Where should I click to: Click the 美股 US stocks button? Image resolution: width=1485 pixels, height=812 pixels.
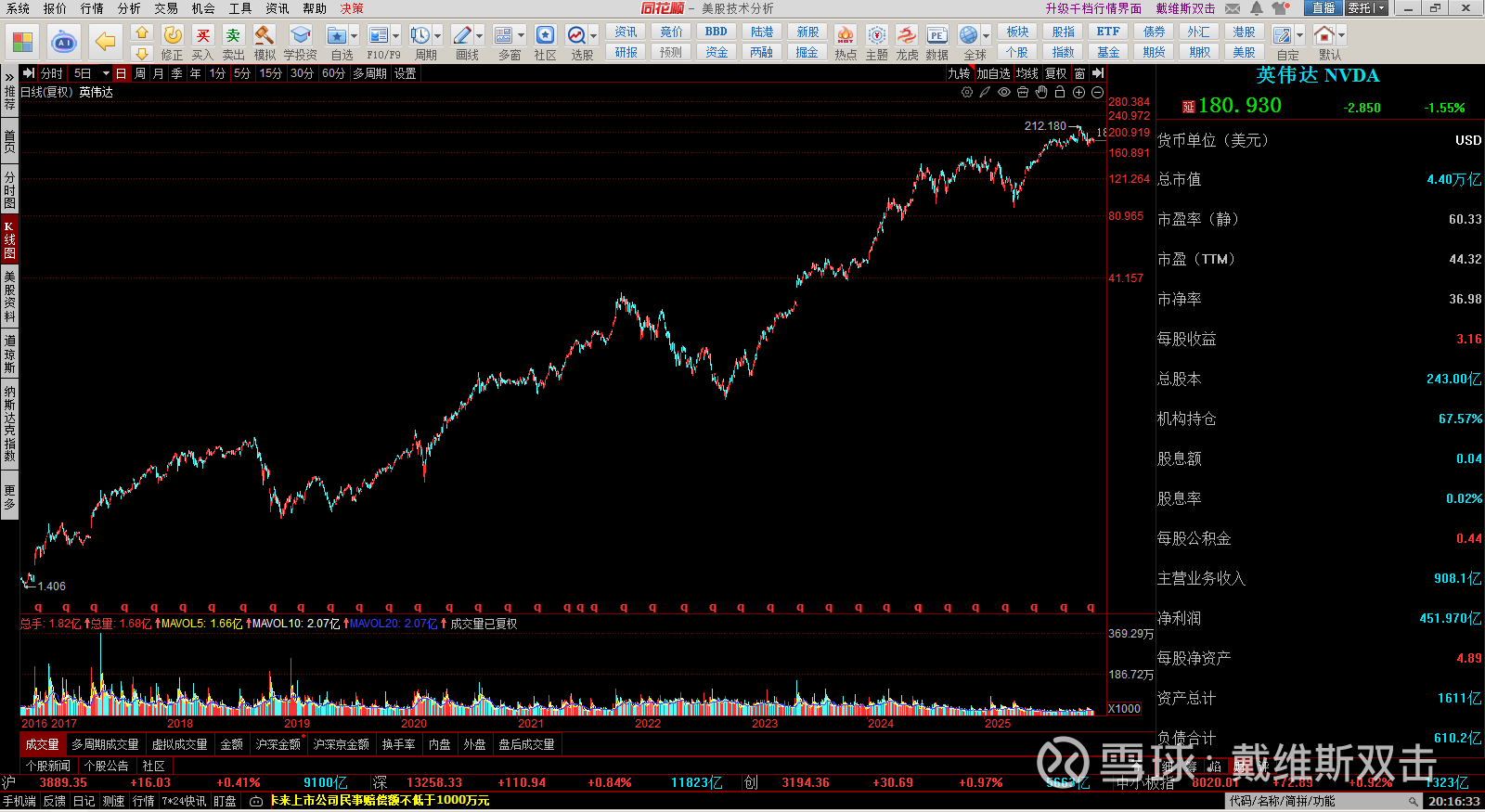1244,52
